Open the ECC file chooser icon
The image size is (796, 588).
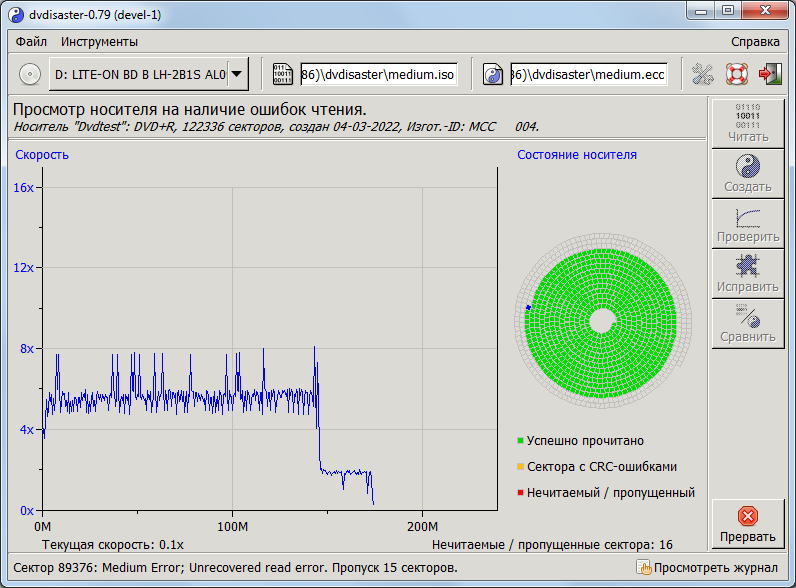click(x=493, y=74)
